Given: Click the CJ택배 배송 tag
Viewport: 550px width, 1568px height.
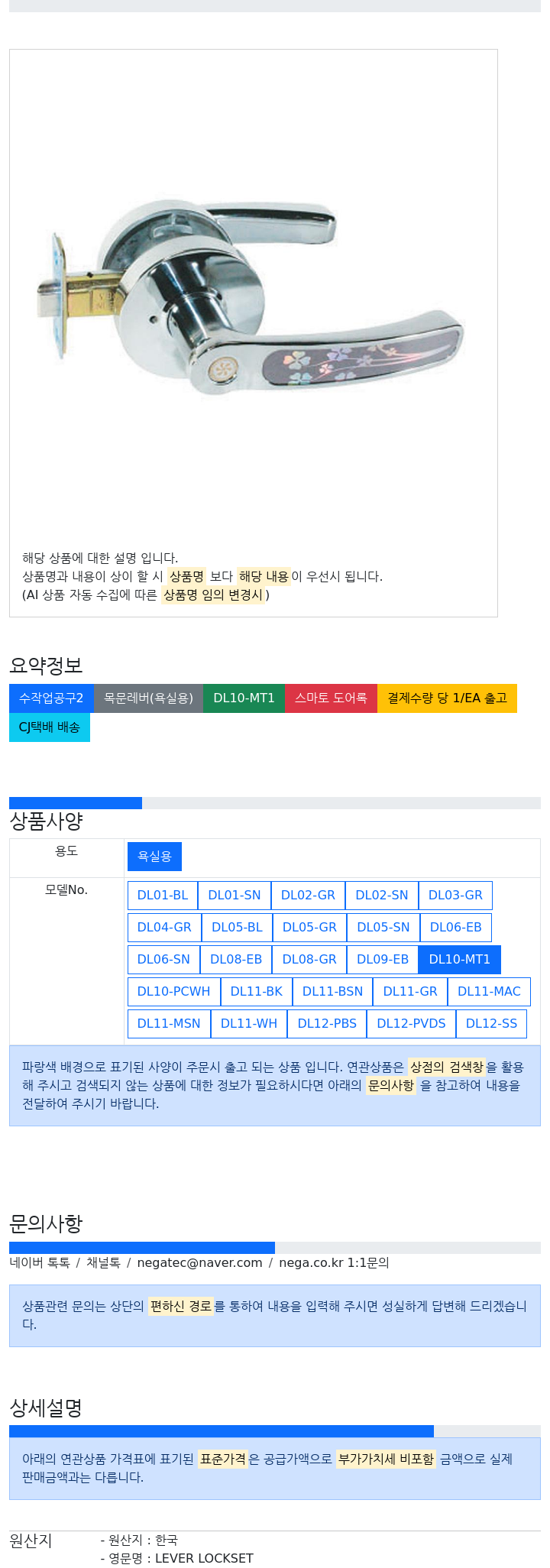Looking at the screenshot, I should point(50,727).
